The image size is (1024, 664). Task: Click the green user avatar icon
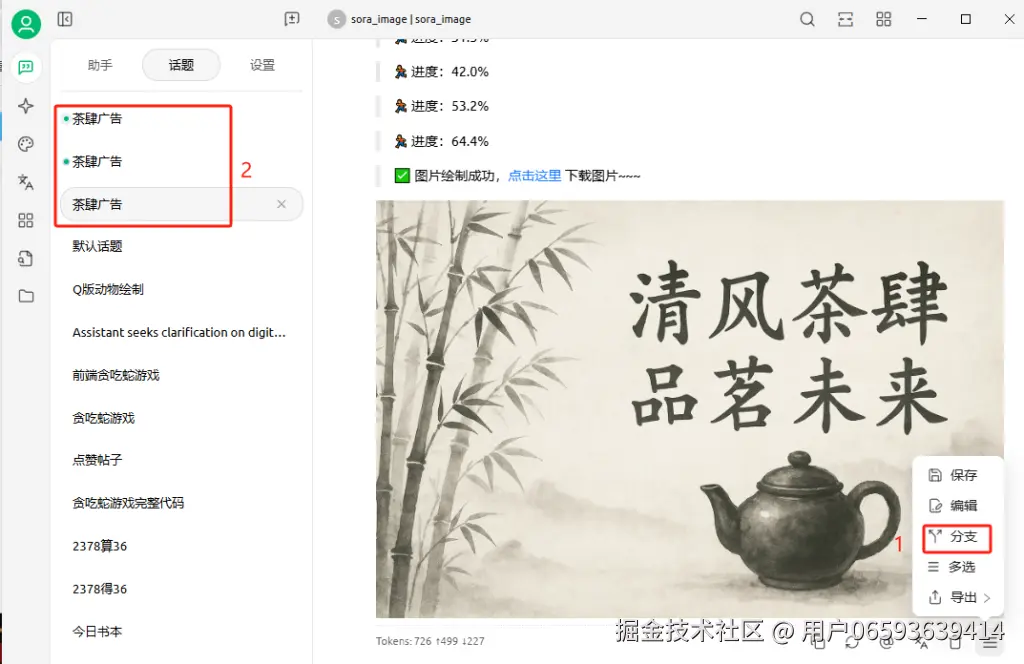[x=26, y=24]
